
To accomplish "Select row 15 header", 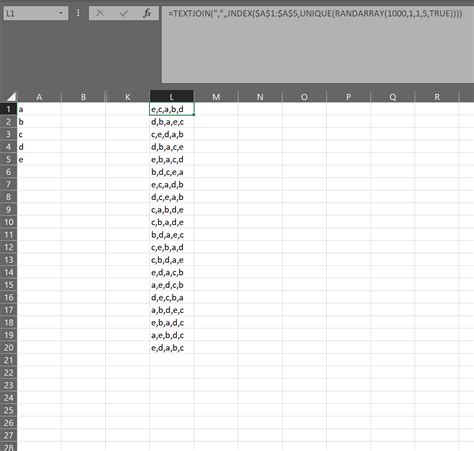I will point(9,285).
